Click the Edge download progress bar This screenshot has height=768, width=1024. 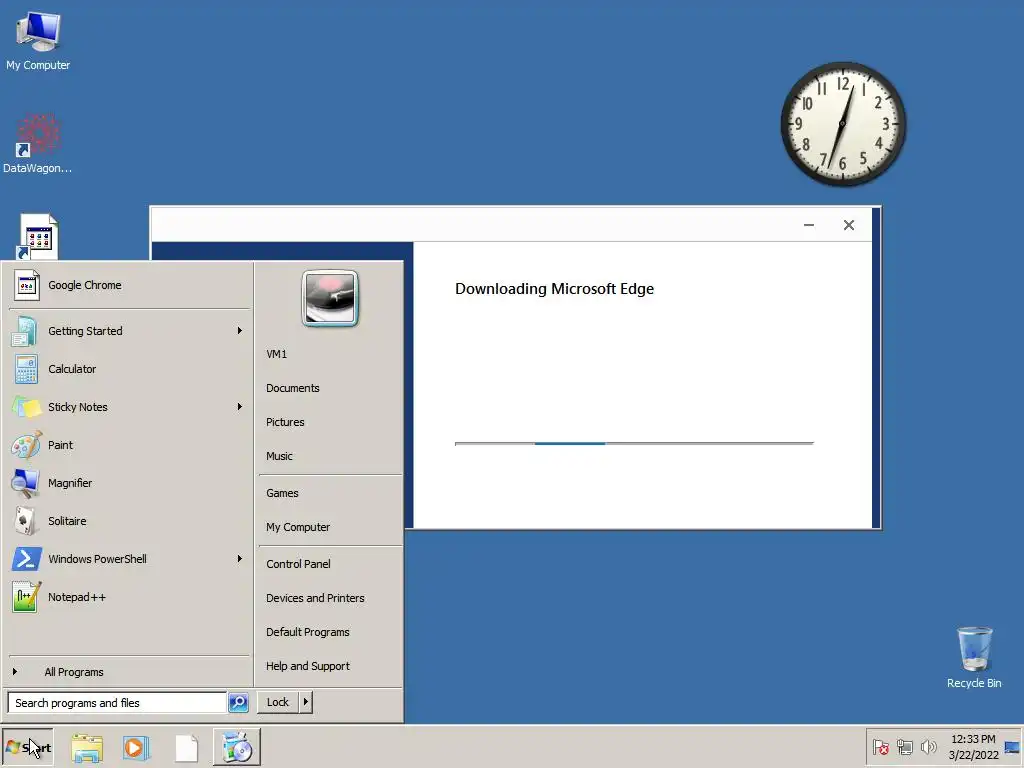(634, 443)
